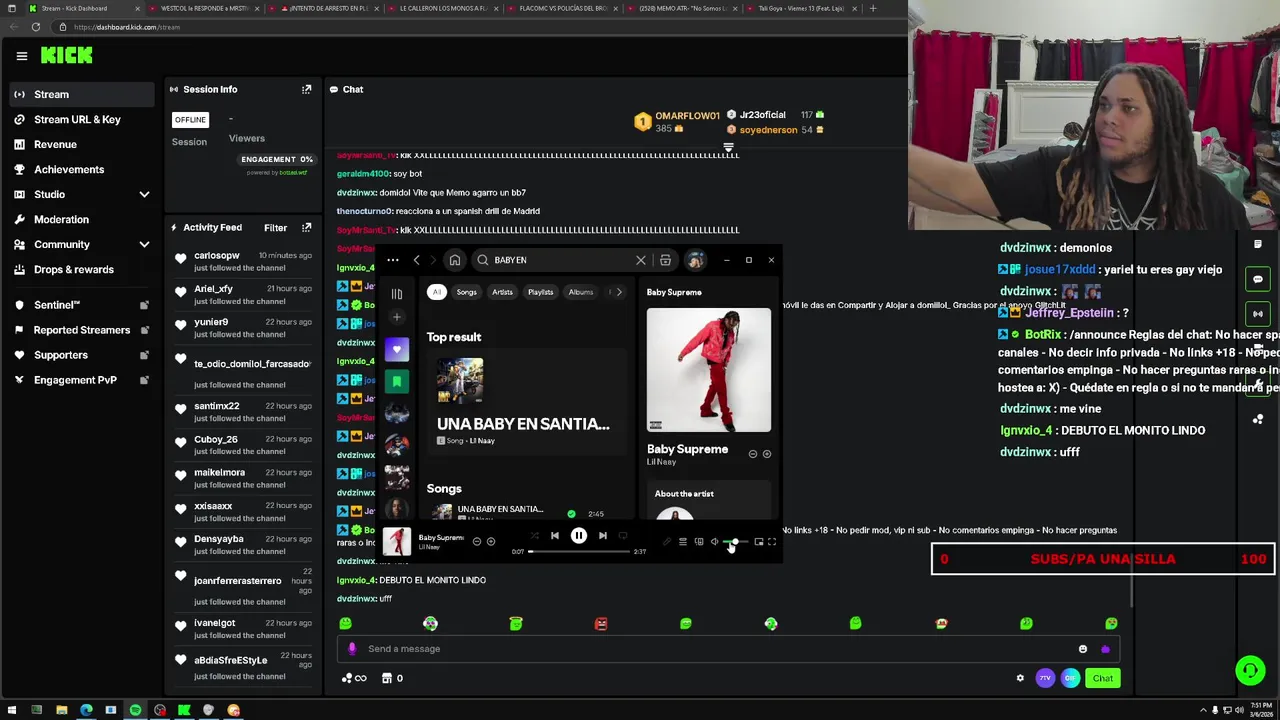Select the Playlists filter chip
Screen dimensions: 1280x720
(x=540, y=292)
